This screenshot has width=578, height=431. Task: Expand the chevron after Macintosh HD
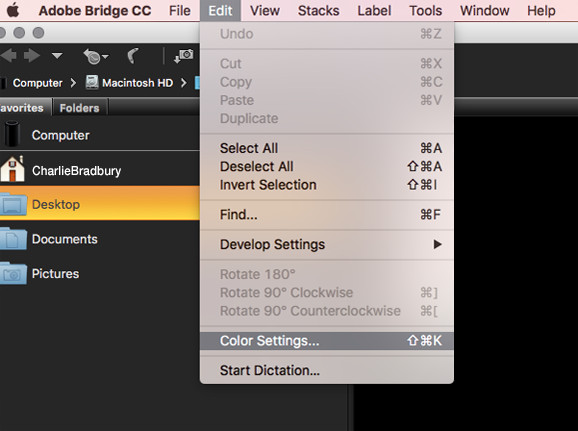click(x=184, y=83)
